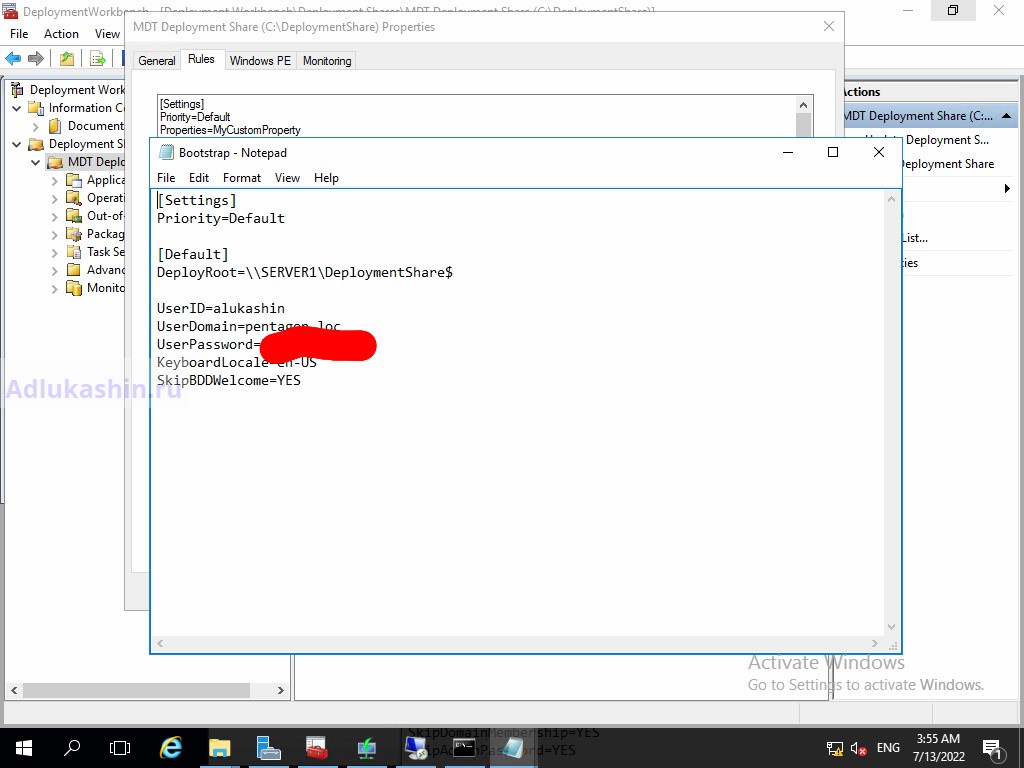
Task: Open Internet Explorer from the taskbar
Action: tap(171, 747)
